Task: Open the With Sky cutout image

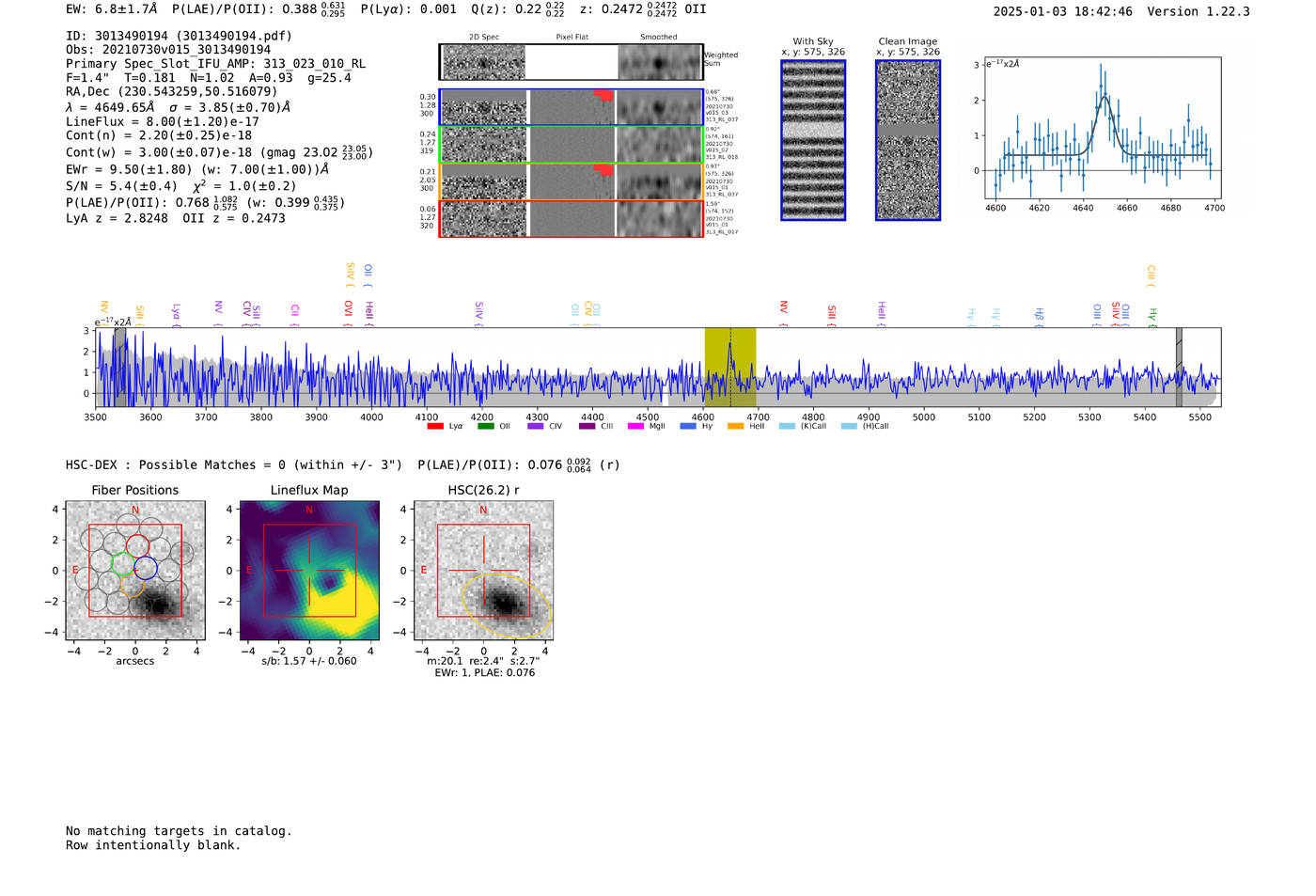Action: click(x=813, y=140)
